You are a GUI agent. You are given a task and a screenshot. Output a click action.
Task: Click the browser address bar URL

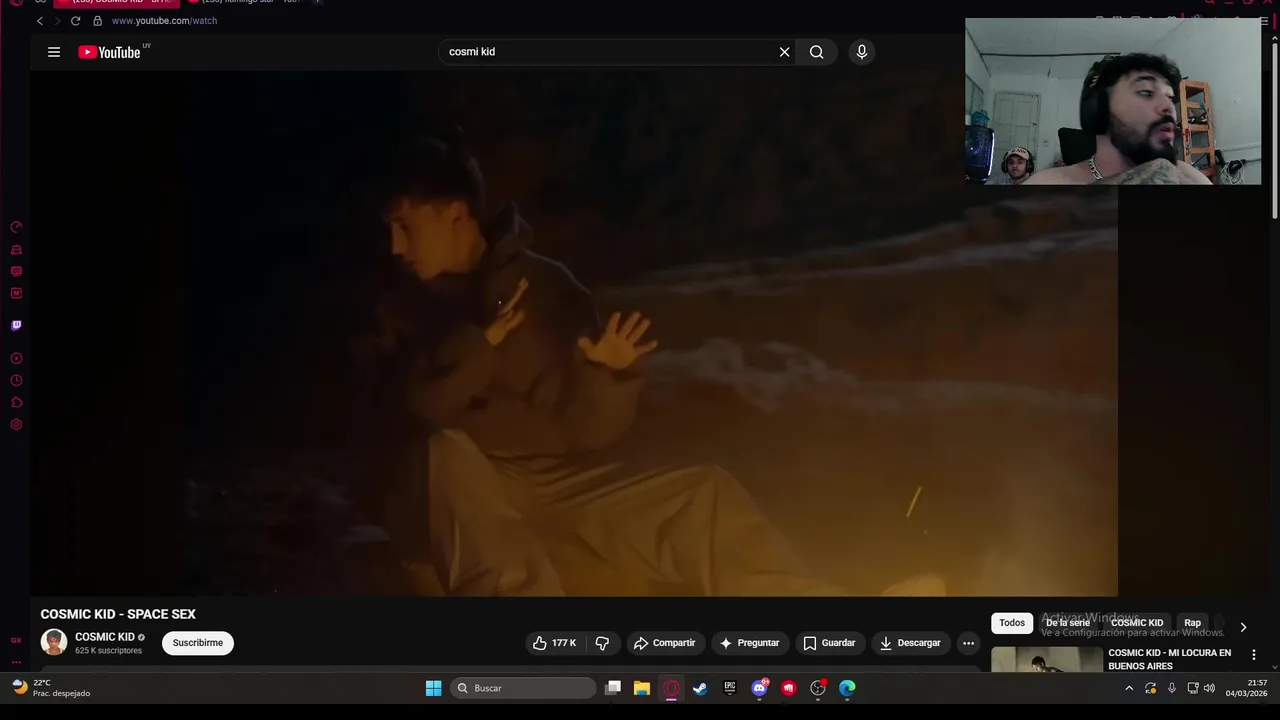164,20
